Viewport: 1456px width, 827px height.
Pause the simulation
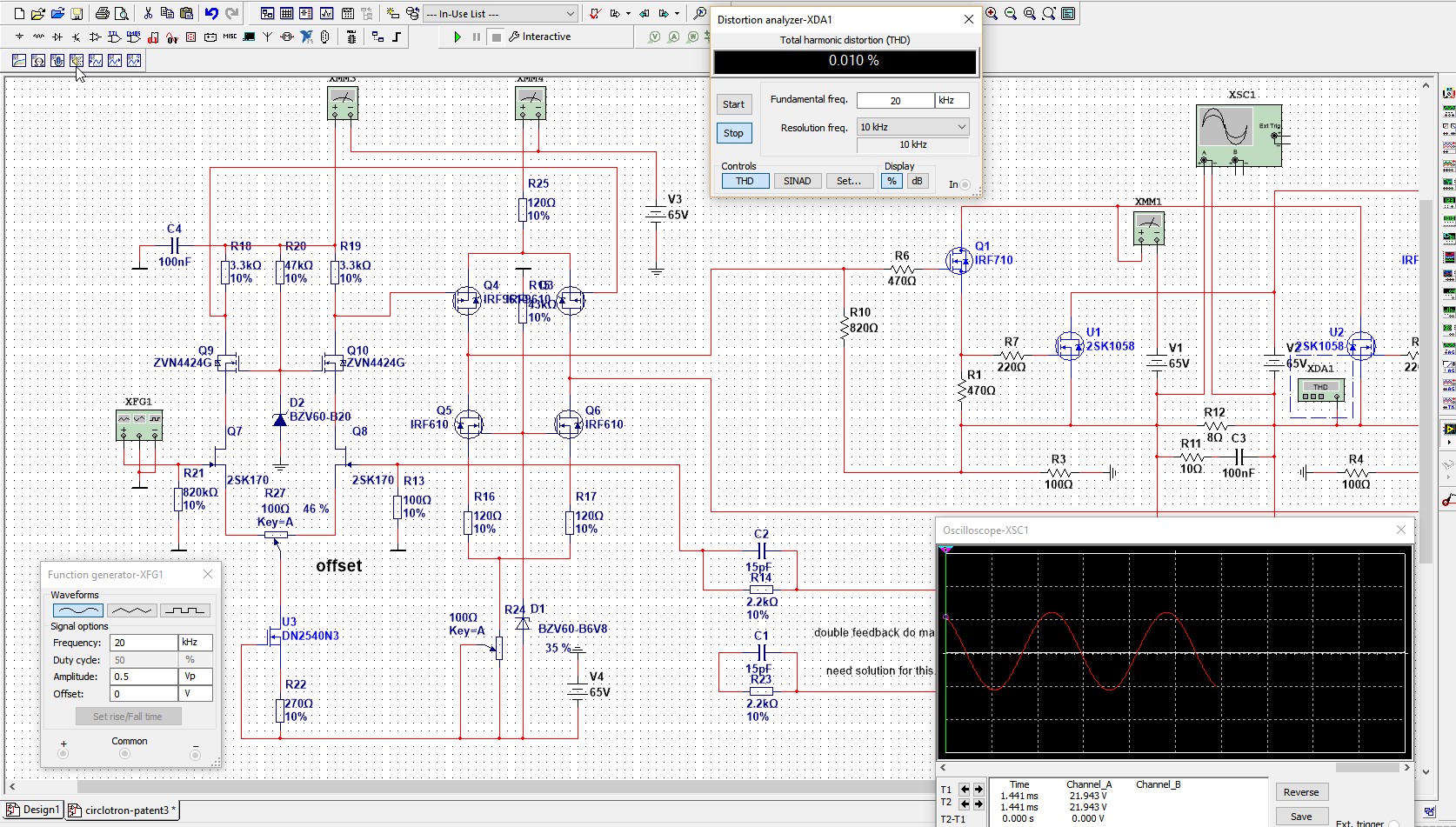point(477,37)
